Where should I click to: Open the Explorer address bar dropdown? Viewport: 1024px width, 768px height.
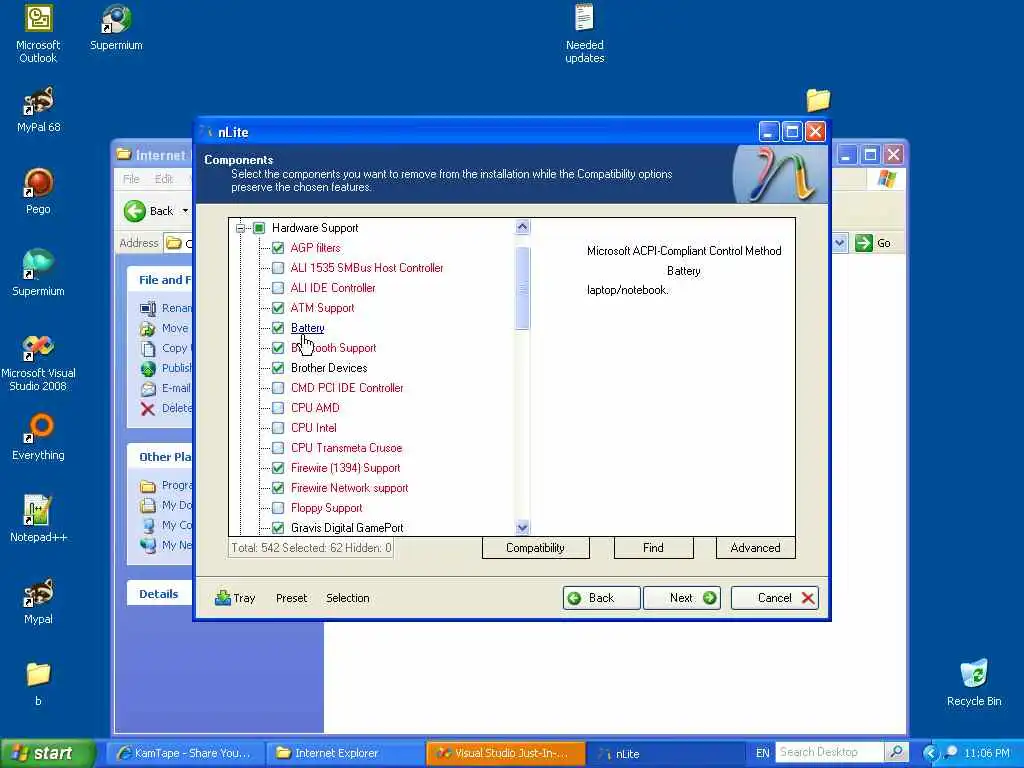click(x=840, y=243)
